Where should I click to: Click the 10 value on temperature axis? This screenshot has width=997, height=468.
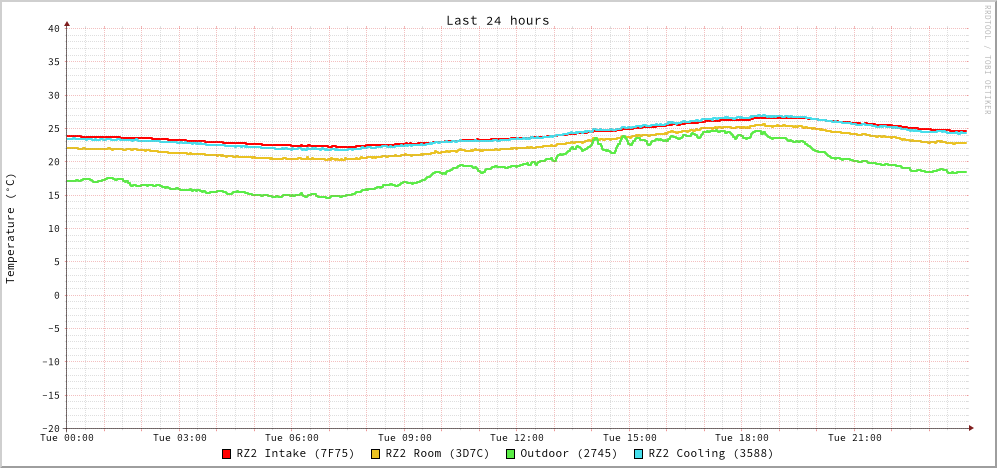pyautogui.click(x=53, y=228)
